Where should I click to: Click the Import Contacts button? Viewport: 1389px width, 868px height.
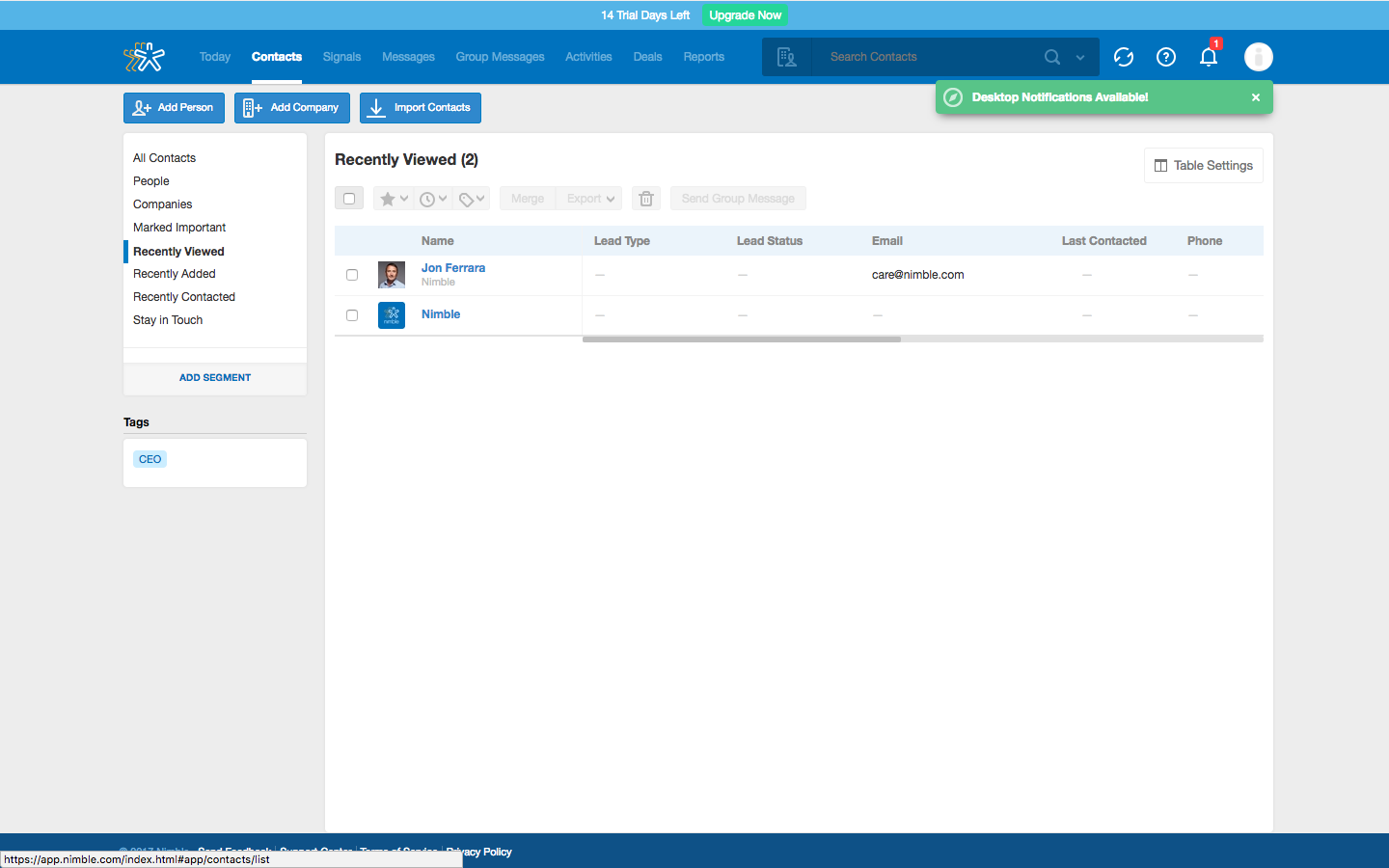coord(421,108)
